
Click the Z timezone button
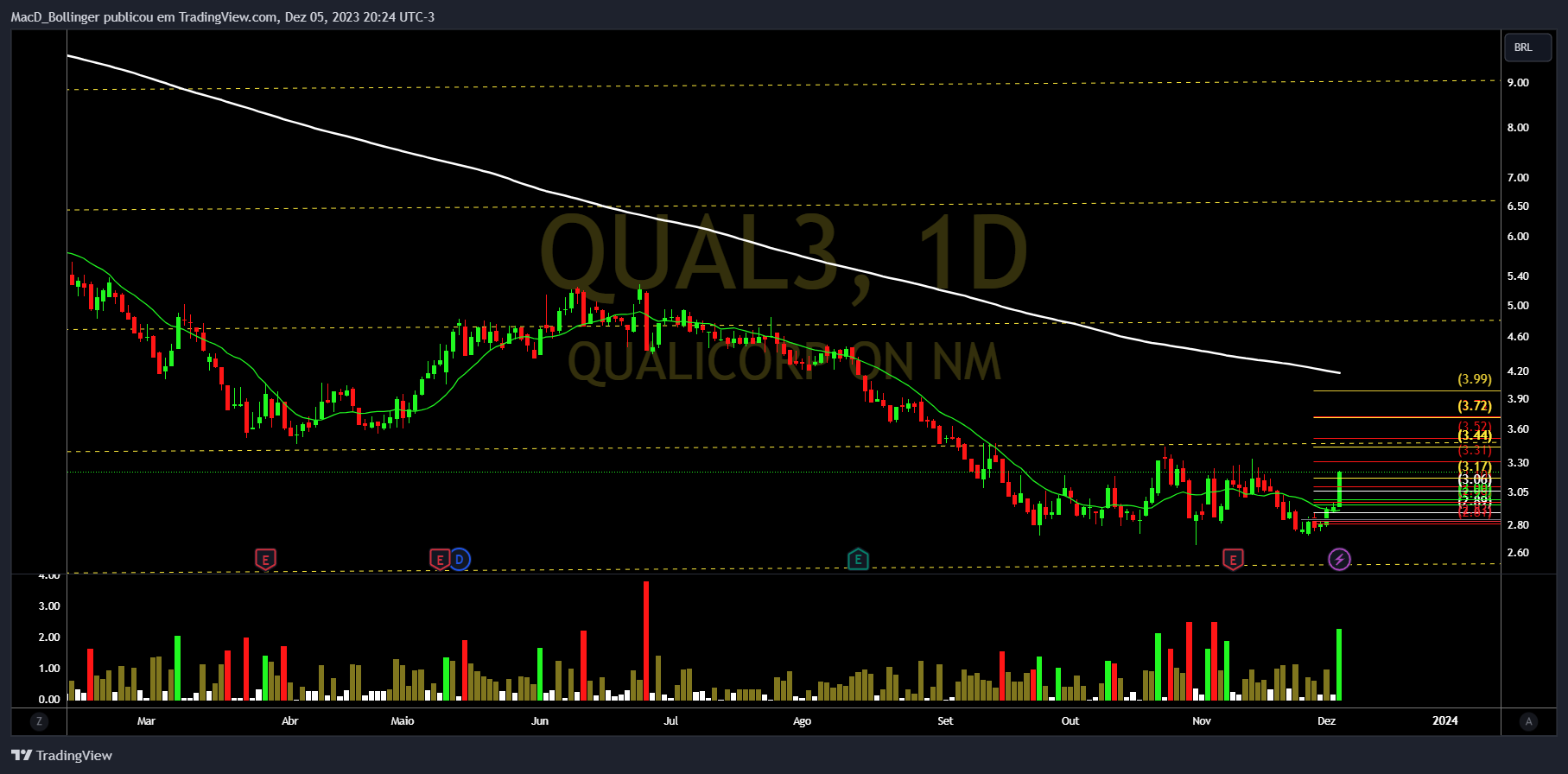click(38, 721)
